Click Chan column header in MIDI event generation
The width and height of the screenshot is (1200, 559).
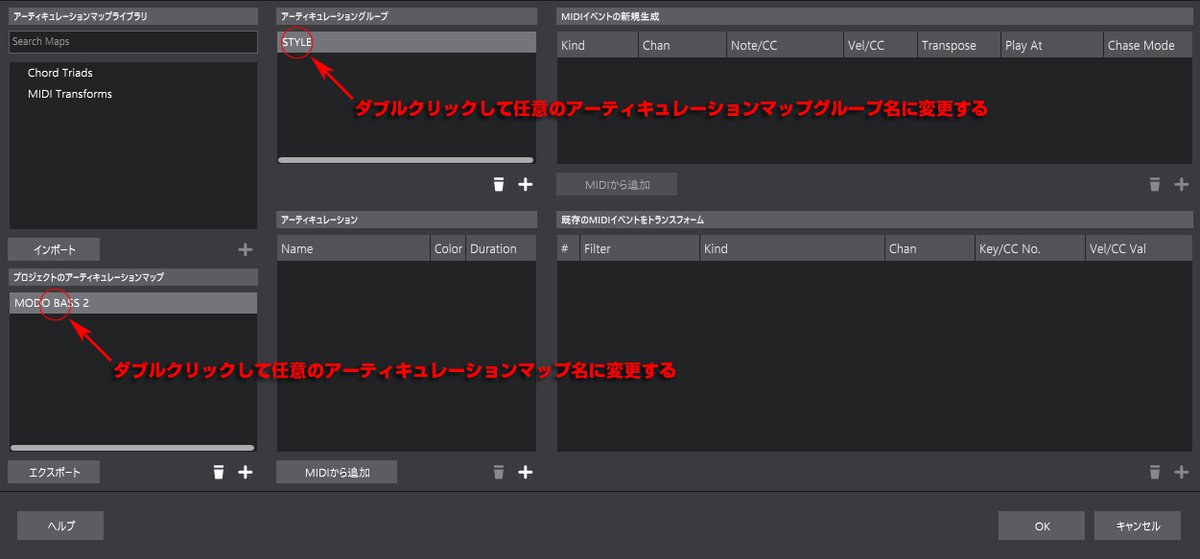682,45
